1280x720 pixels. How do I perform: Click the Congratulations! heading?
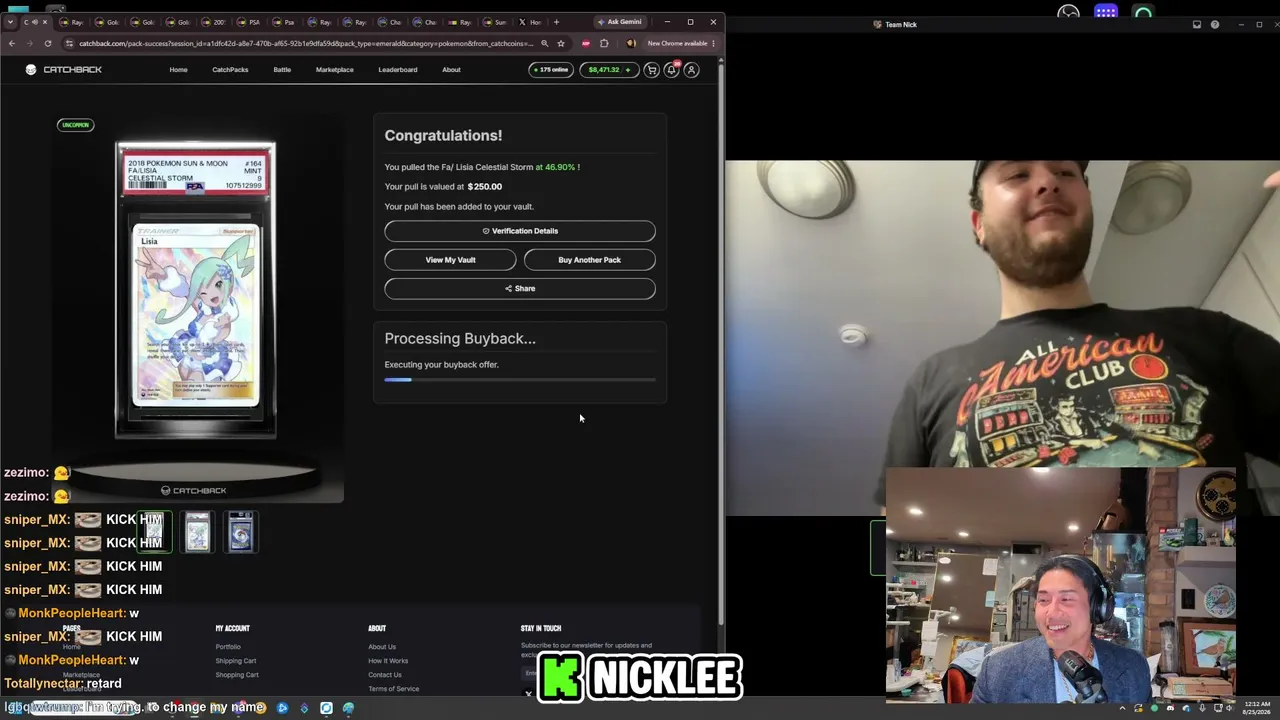click(x=443, y=136)
